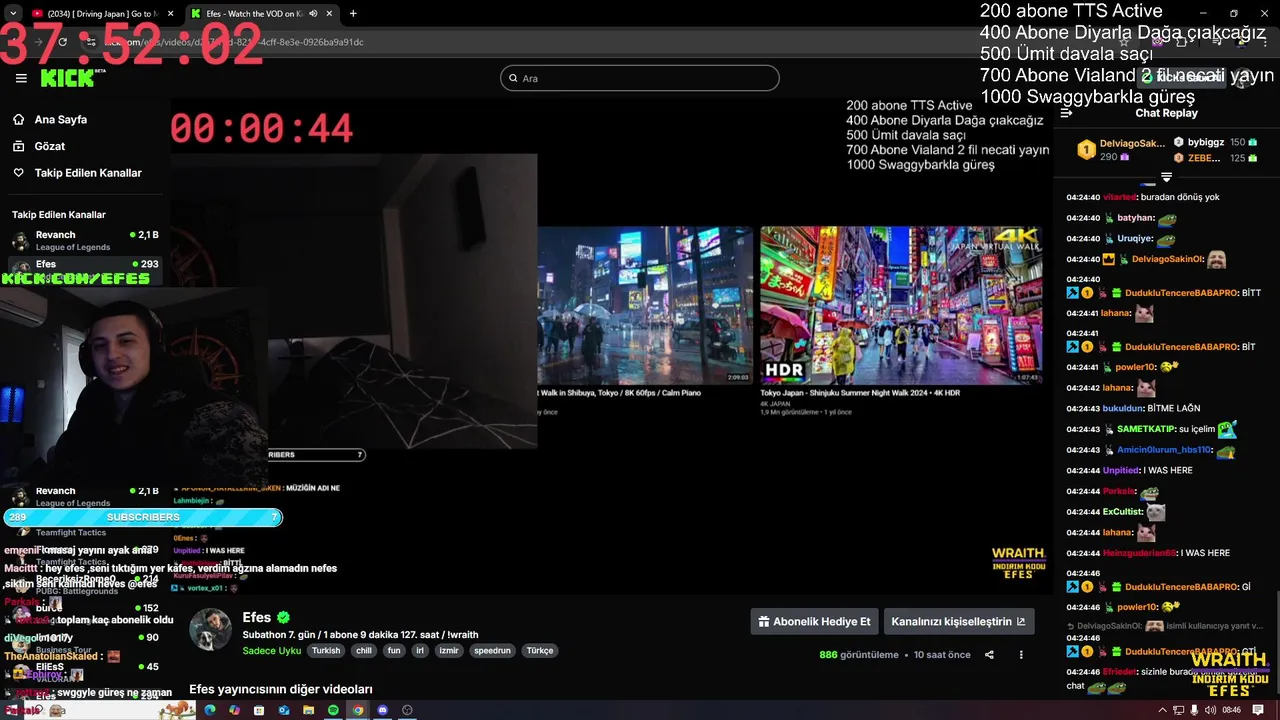Mute the Efes tab audio icon
Viewport: 1280px width, 720px height.
click(313, 14)
